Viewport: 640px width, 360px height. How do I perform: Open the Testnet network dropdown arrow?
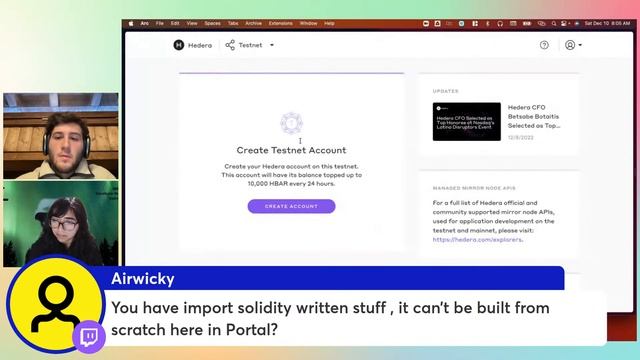272,45
